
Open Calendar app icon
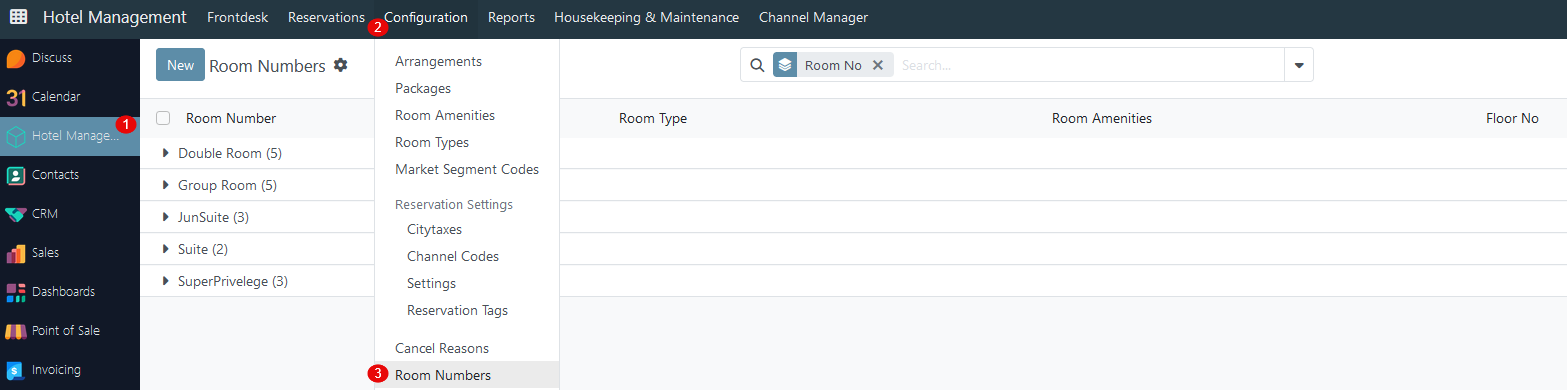(16, 97)
